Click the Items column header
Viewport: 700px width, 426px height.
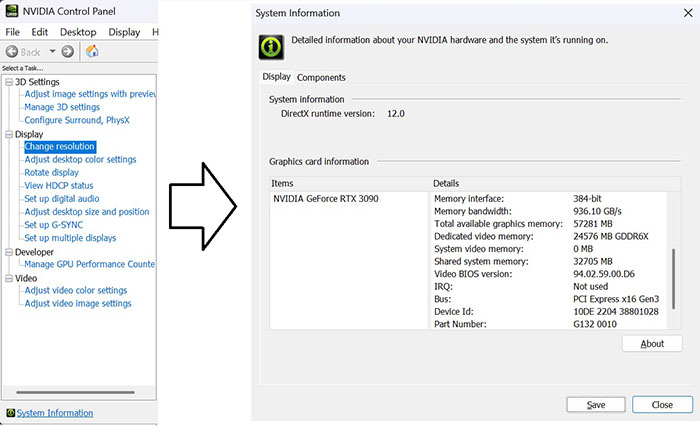click(348, 184)
